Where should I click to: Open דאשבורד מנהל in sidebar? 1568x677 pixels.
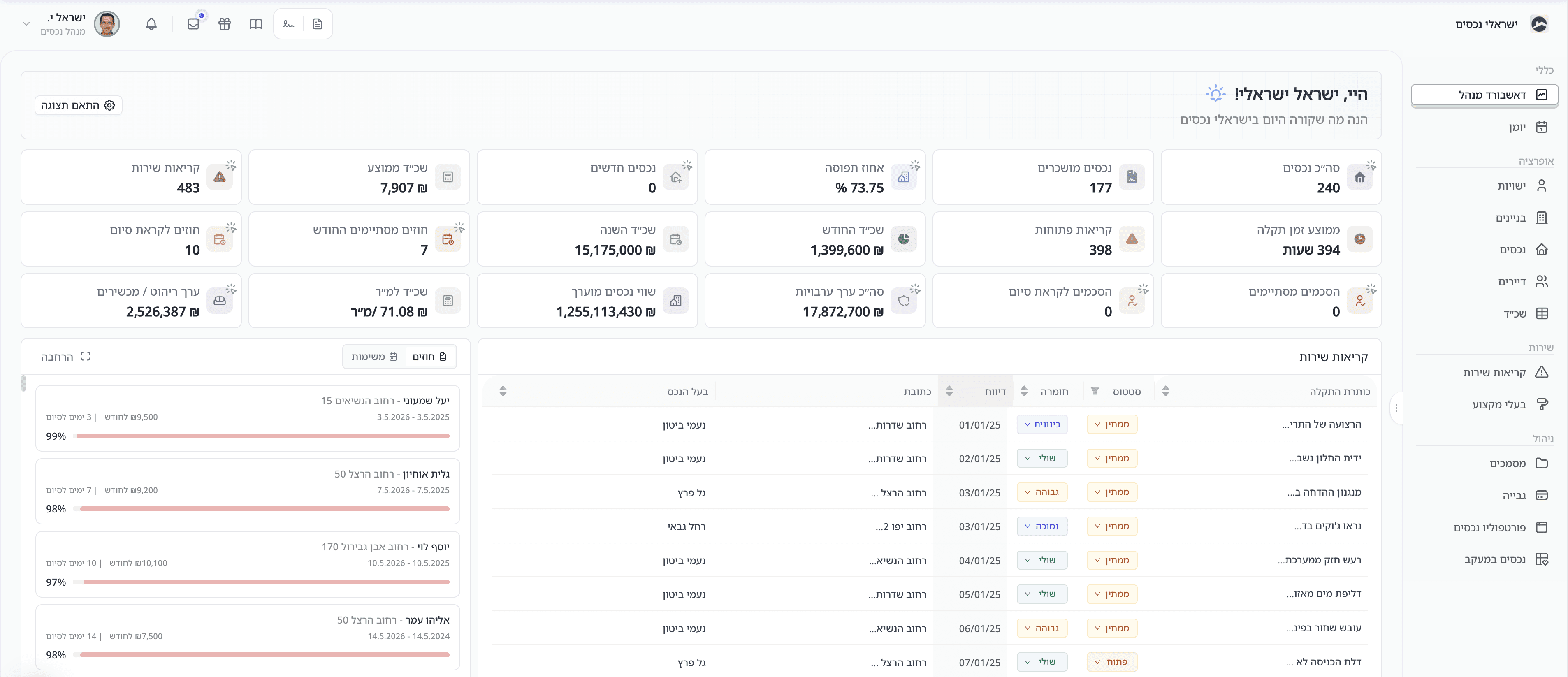[x=1484, y=94]
